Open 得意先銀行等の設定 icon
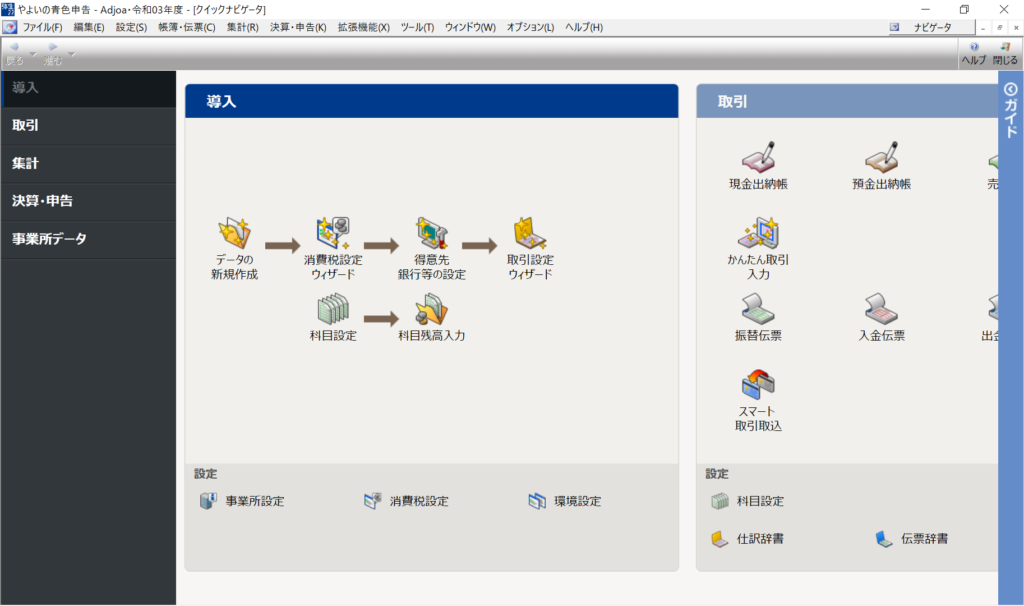The image size is (1024, 606). (431, 234)
